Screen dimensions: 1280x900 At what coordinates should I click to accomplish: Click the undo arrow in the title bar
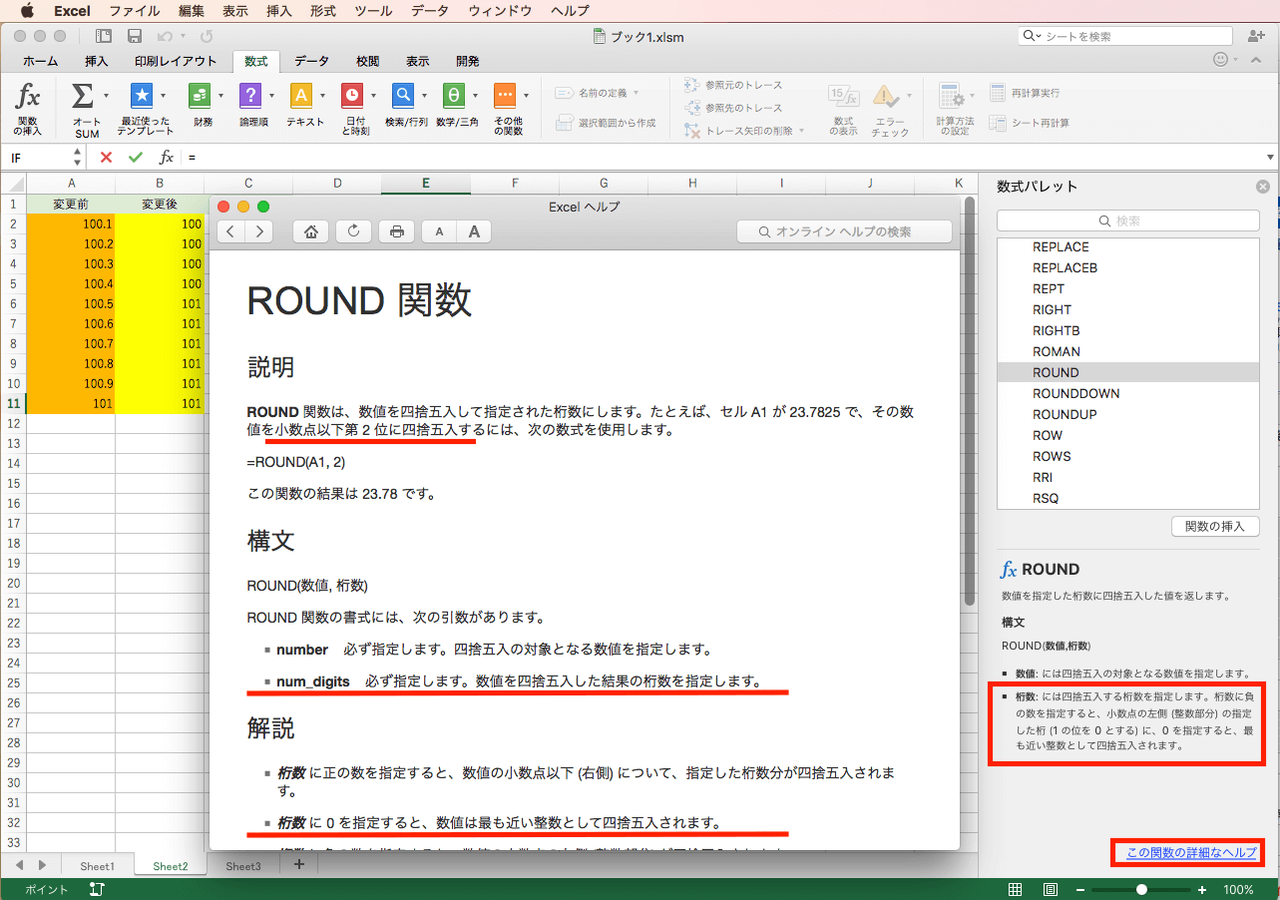click(x=164, y=36)
